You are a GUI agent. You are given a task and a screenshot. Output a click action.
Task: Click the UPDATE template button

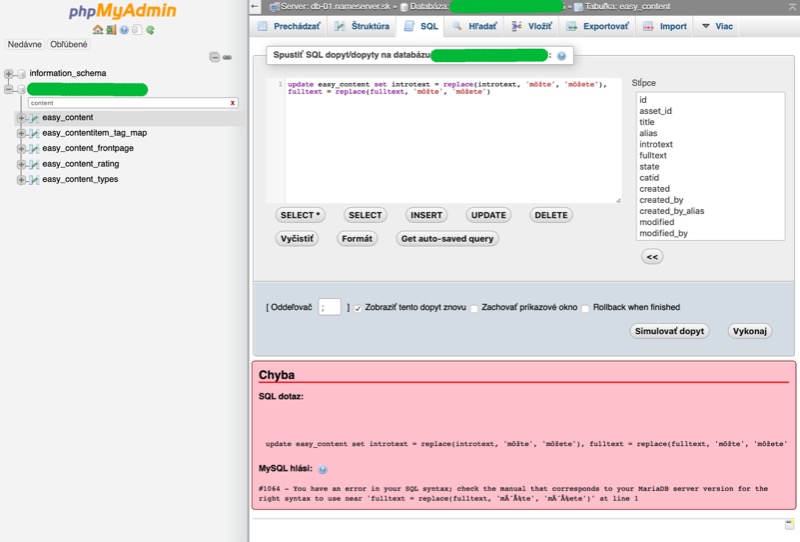[x=489, y=215]
